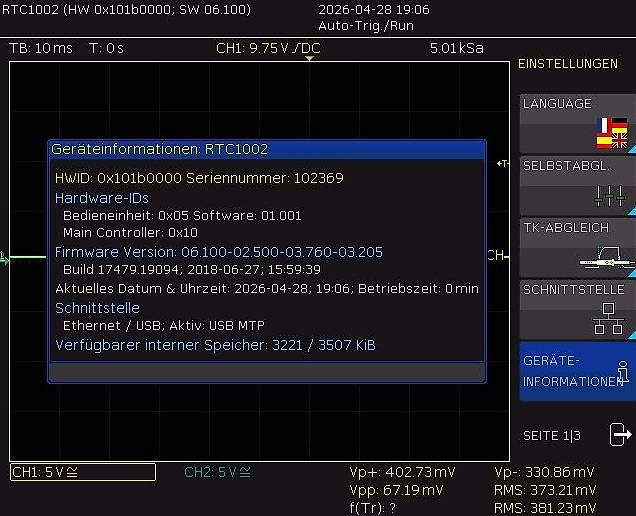The height and width of the screenshot is (516, 636).
Task: Click RMS: 381.23 mV measurement
Action: coord(545,508)
